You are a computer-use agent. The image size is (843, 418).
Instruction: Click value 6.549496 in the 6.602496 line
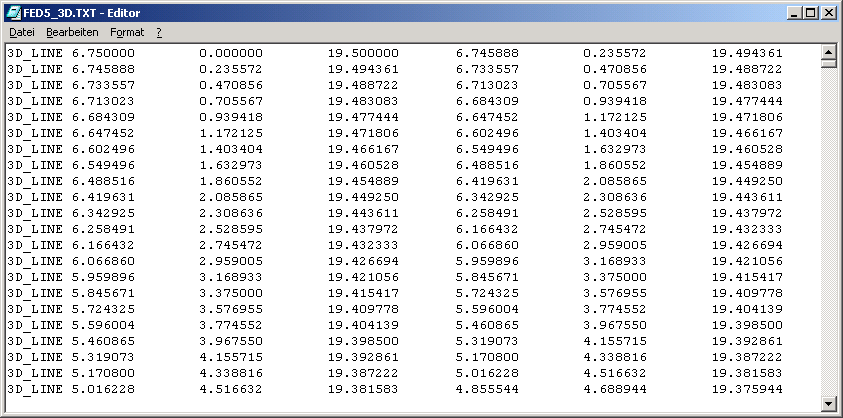(487, 149)
